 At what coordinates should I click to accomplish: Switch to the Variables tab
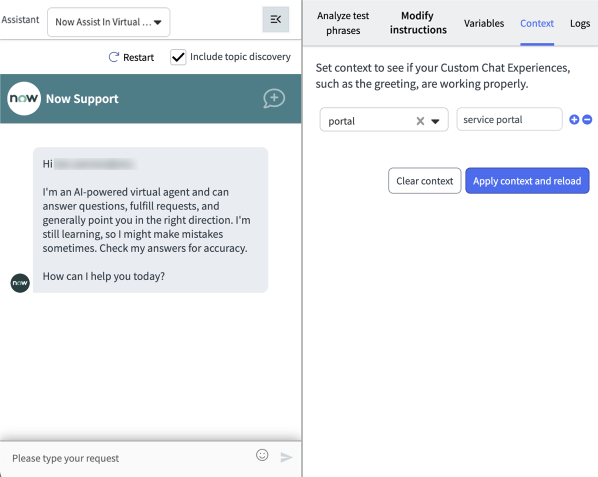[x=484, y=24]
